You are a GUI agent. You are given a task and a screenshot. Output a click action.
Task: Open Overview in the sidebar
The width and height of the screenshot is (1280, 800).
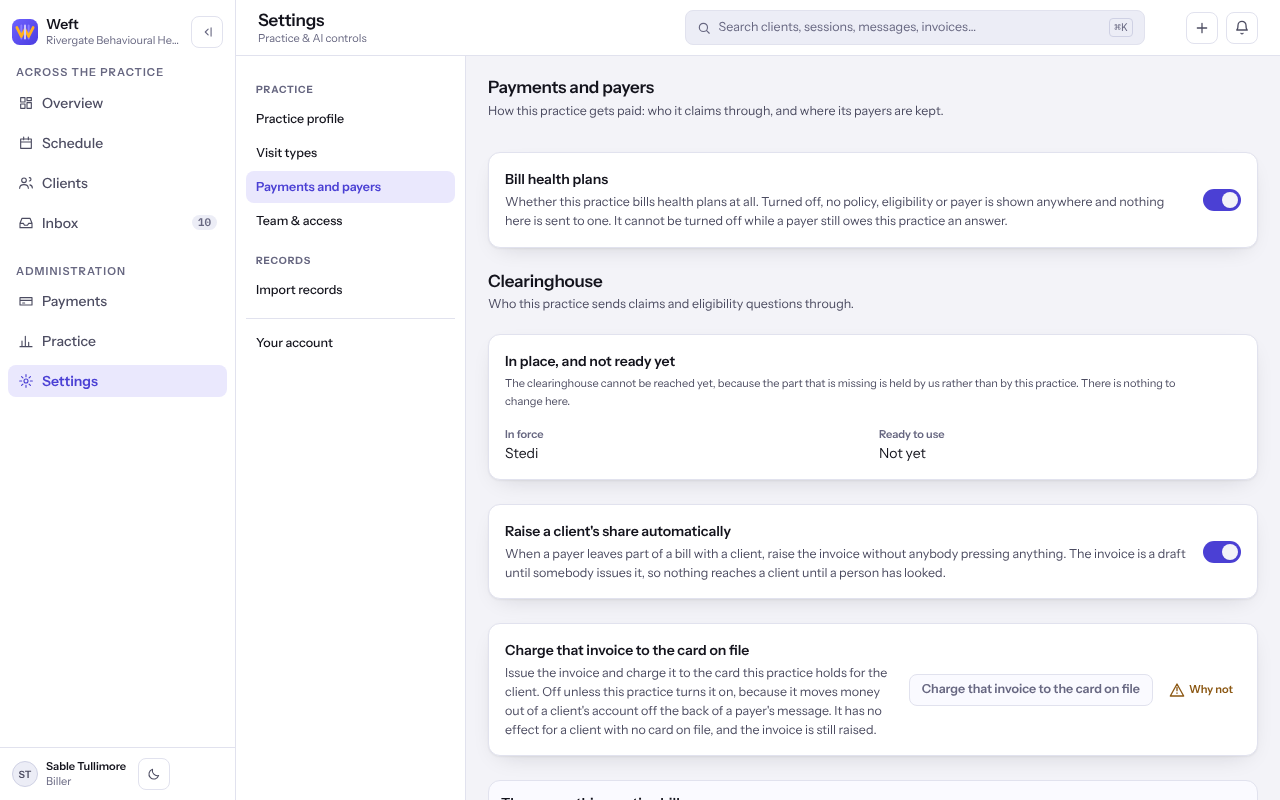[118, 103]
